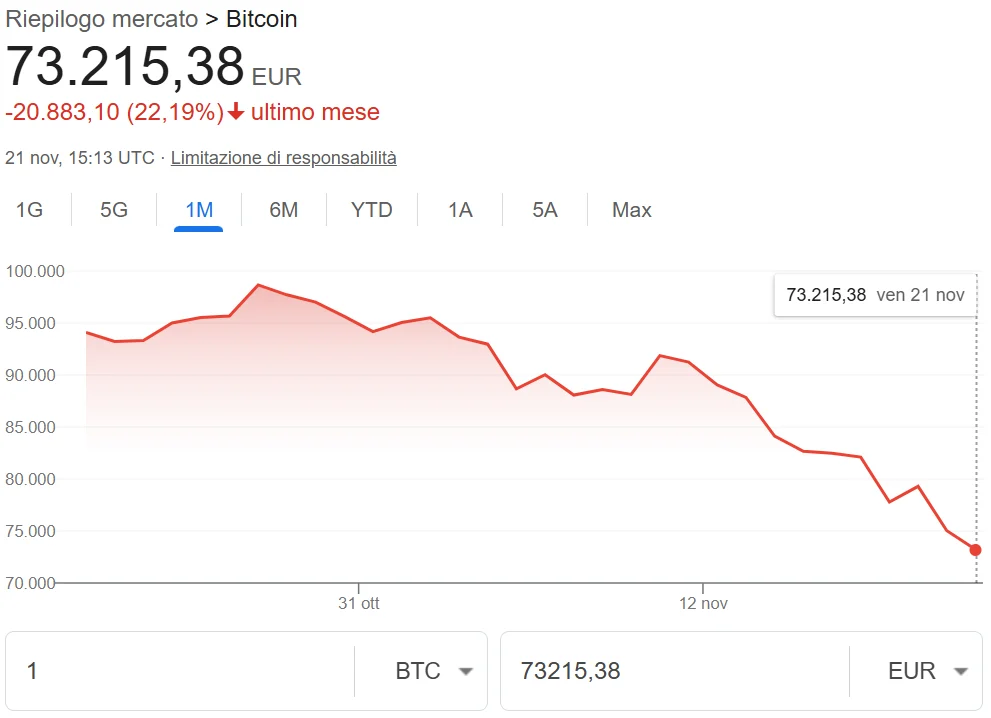Navigate to Riepilogo mercato breadcrumb

click(100, 19)
